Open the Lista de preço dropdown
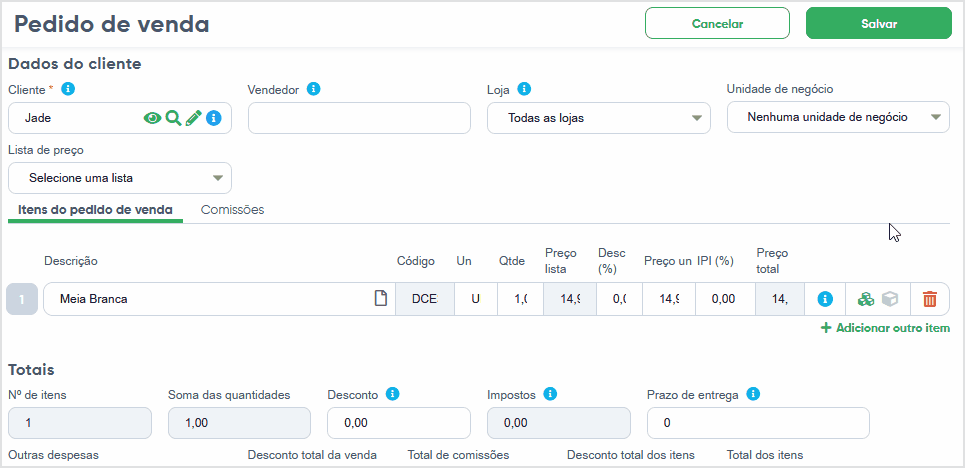 coord(120,178)
